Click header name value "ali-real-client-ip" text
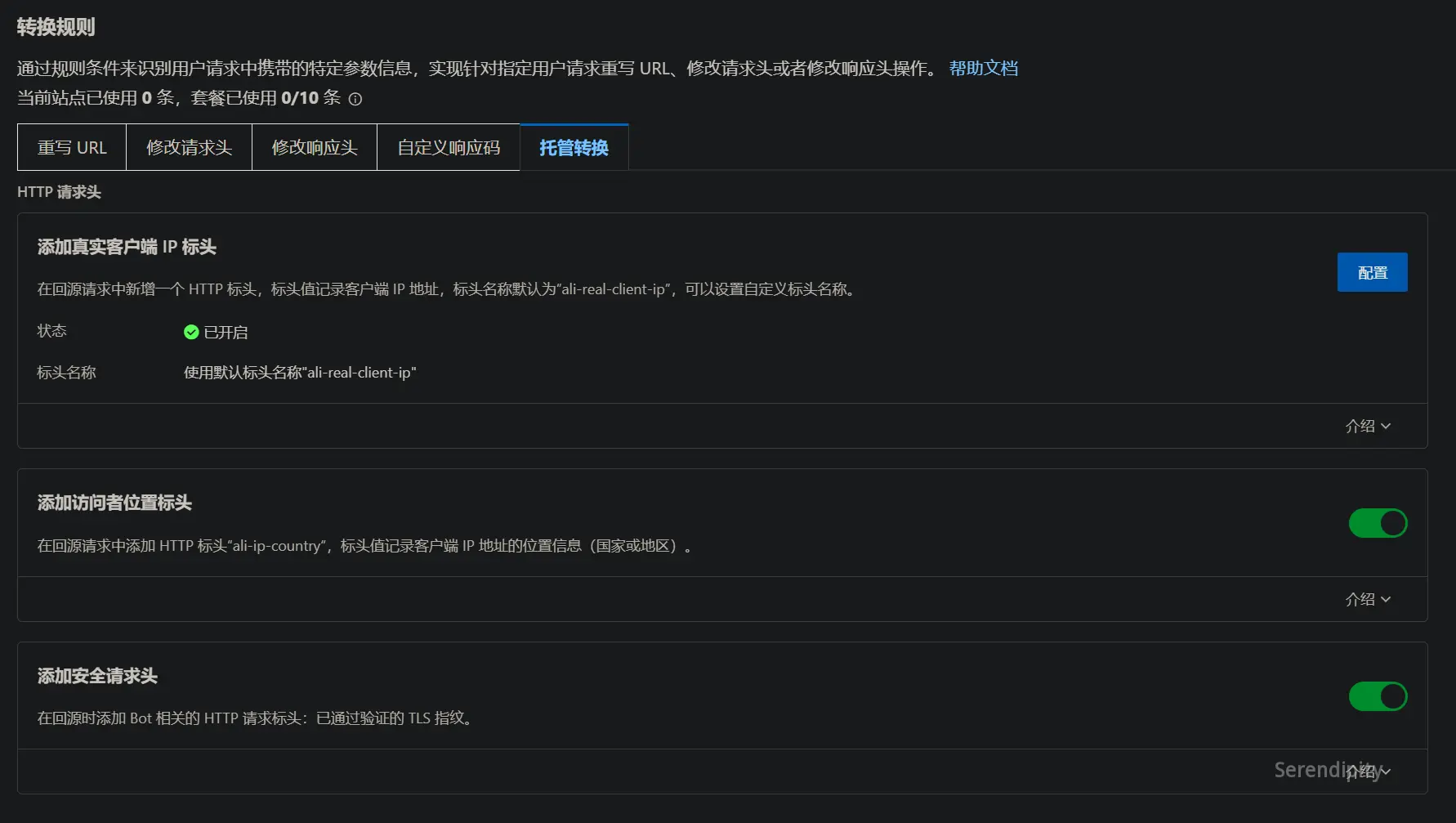This screenshot has height=823, width=1456. tap(300, 373)
